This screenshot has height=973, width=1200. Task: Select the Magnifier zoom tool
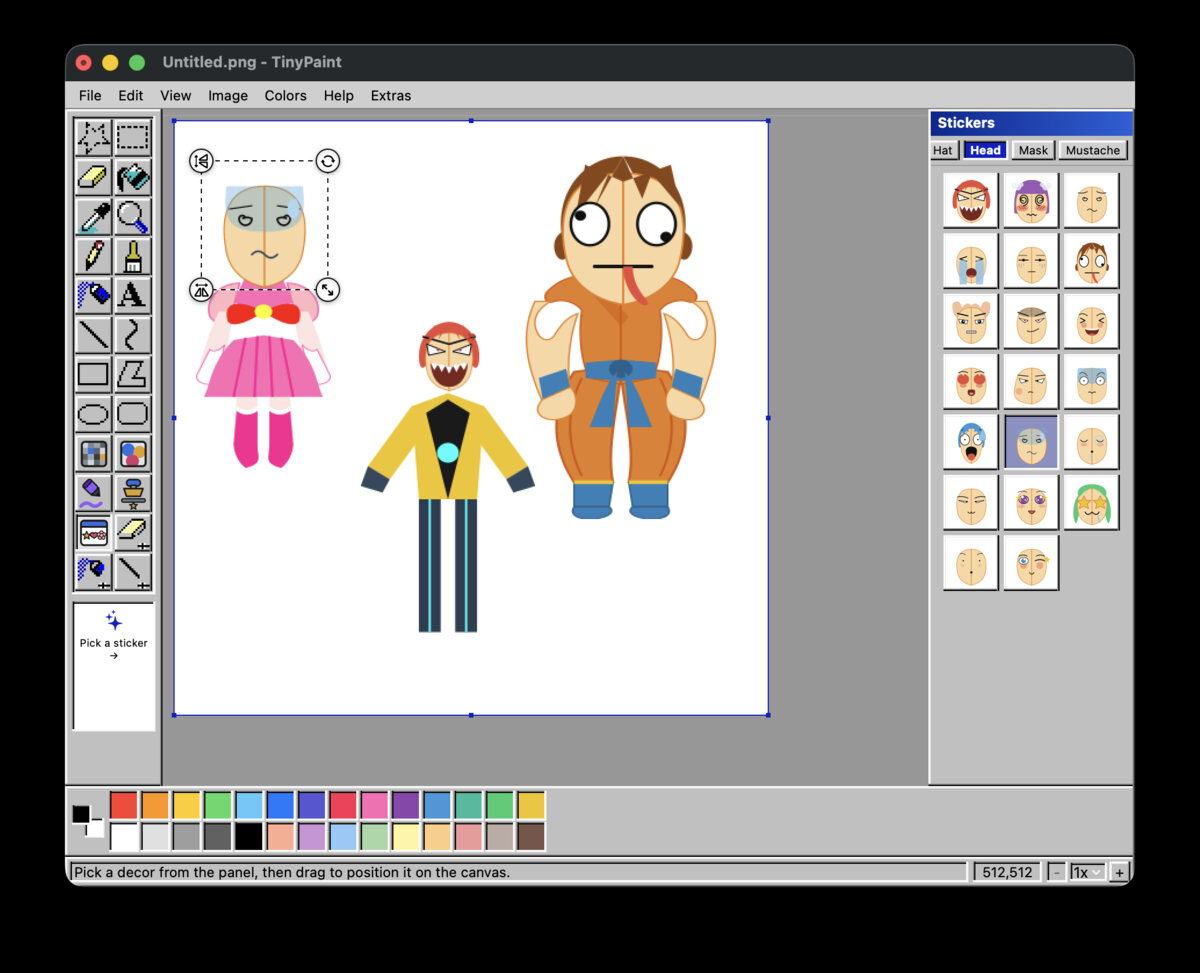[x=132, y=216]
